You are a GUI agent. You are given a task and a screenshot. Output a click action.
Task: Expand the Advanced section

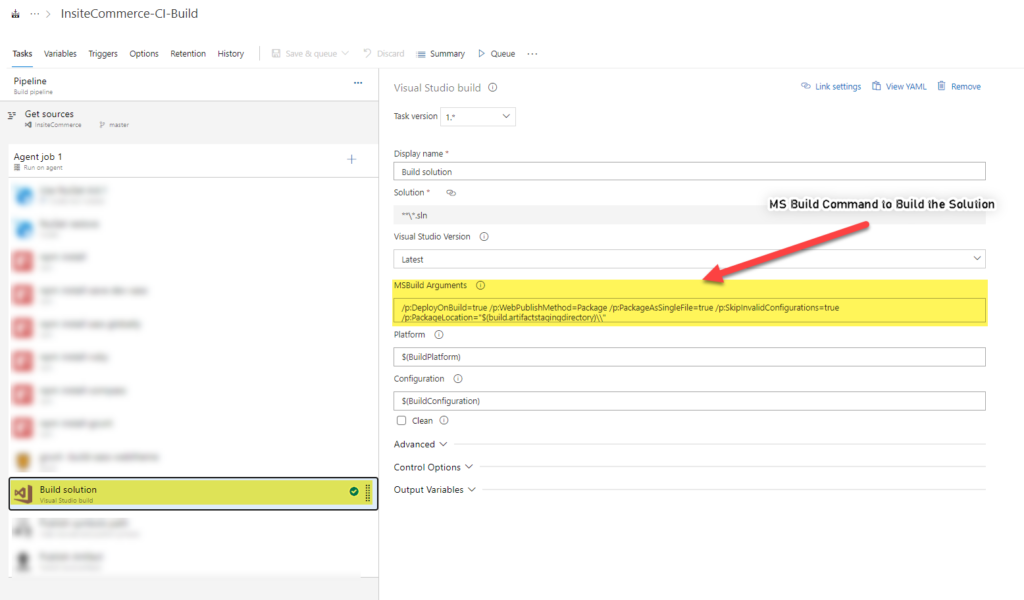click(421, 444)
